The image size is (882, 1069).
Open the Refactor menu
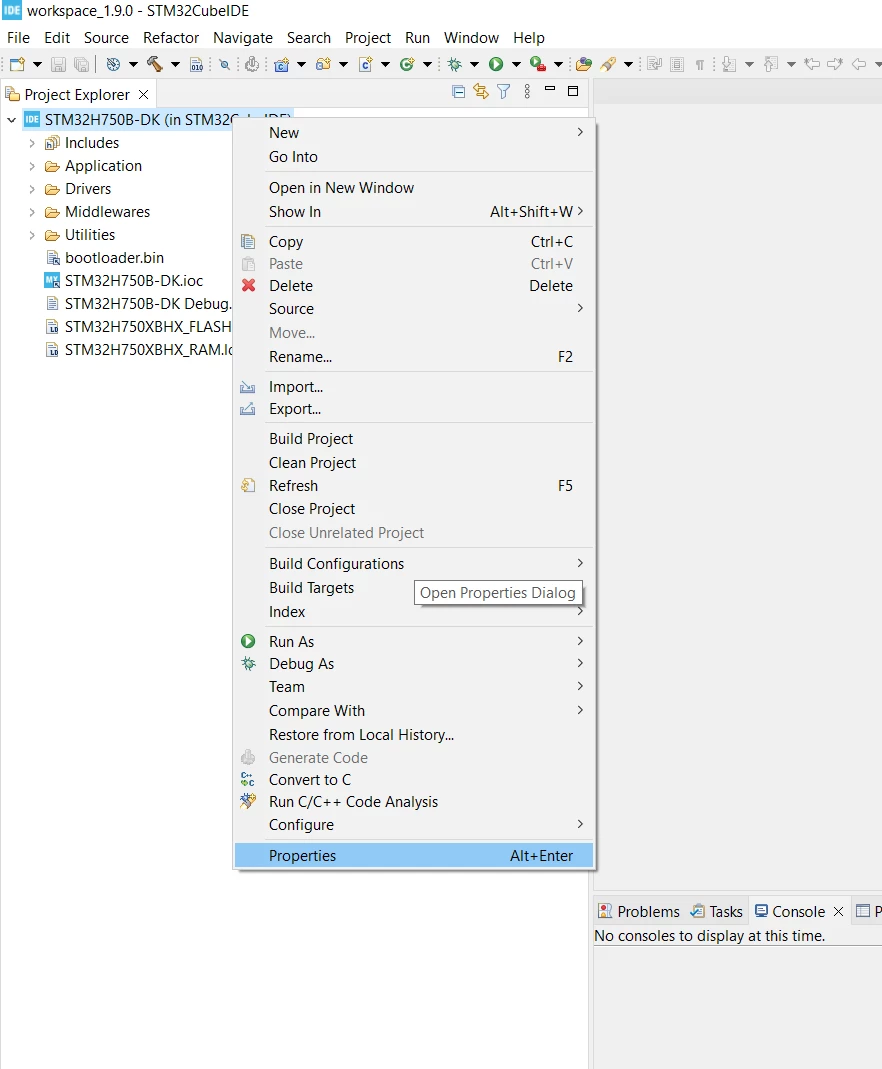pos(171,37)
